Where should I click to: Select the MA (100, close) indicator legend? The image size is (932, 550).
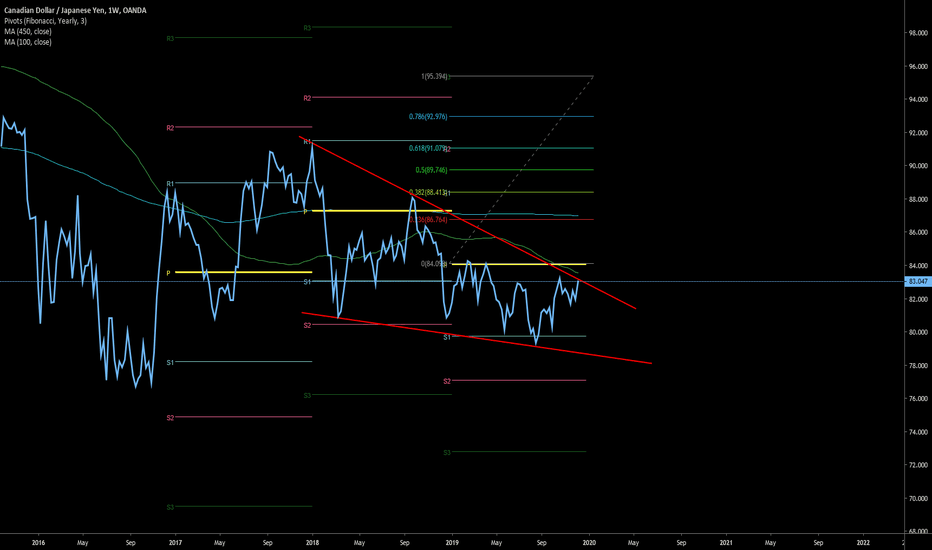coord(27,42)
